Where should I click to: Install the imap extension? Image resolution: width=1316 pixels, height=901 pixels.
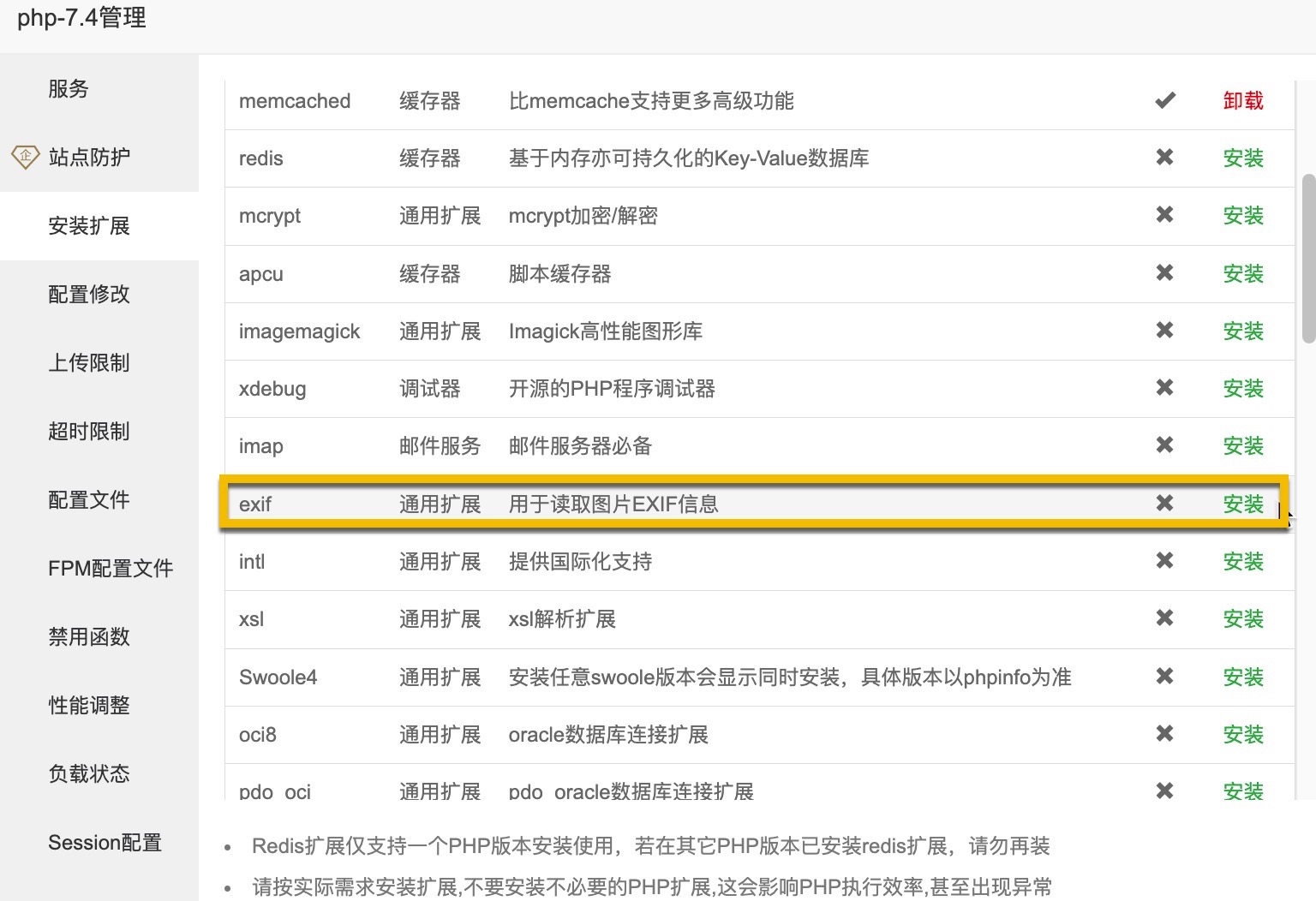(x=1243, y=446)
